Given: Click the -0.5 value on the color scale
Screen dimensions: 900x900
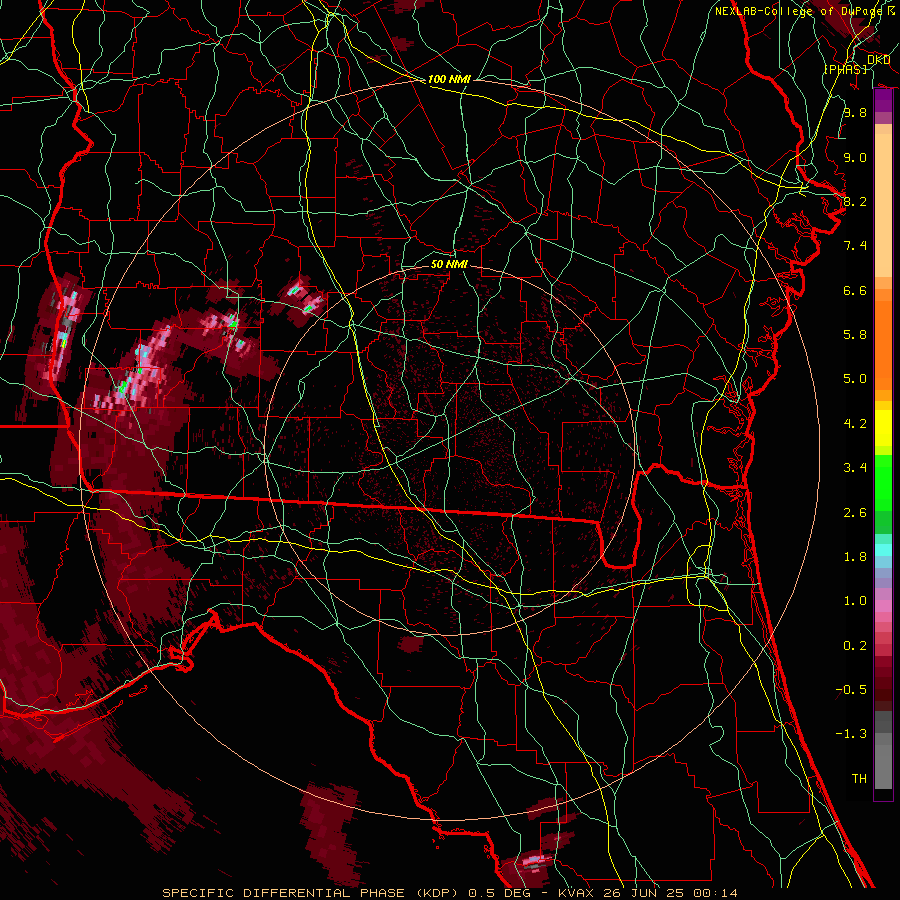Looking at the screenshot, I should pos(851,690).
